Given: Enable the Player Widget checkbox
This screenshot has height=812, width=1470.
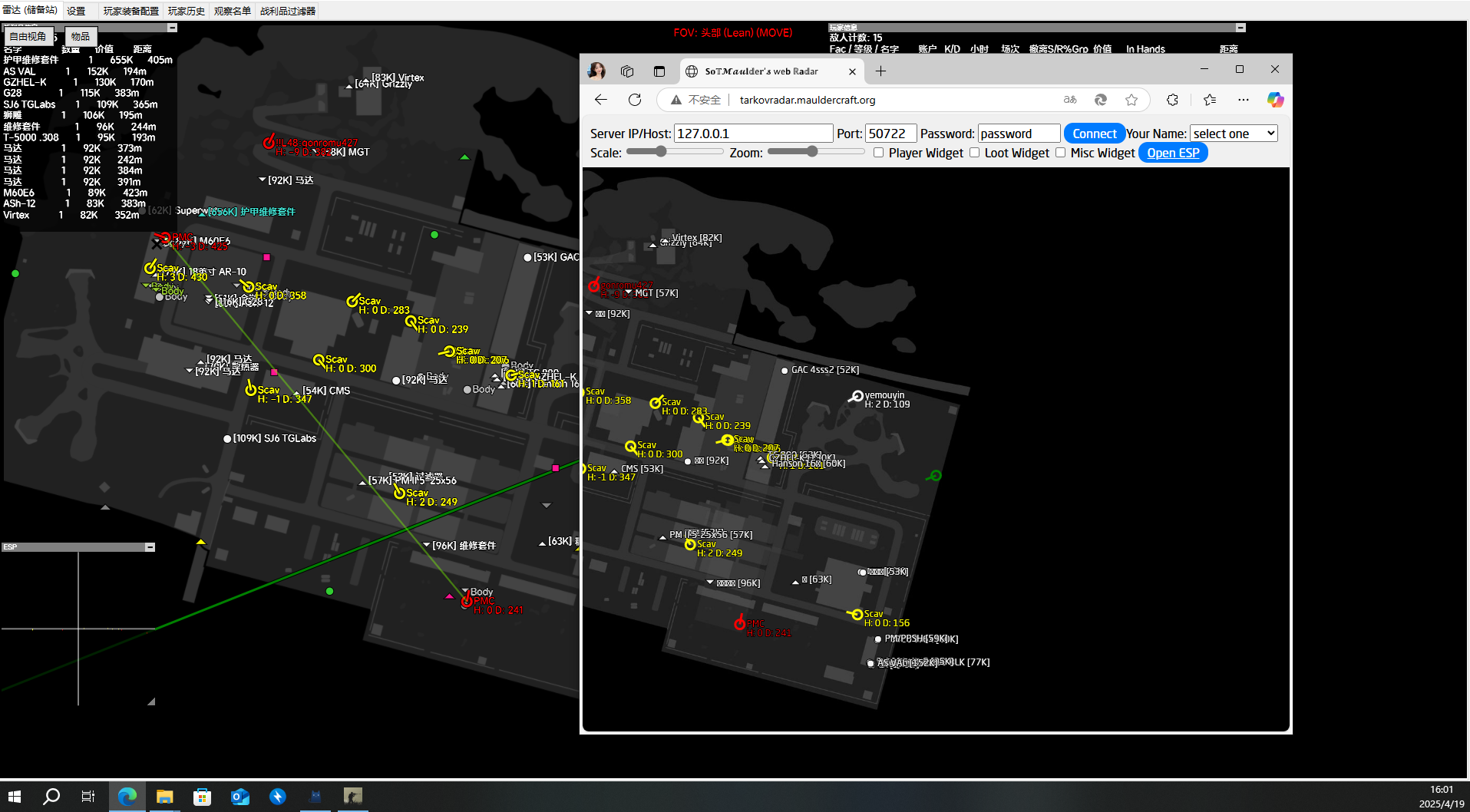Looking at the screenshot, I should (x=879, y=153).
